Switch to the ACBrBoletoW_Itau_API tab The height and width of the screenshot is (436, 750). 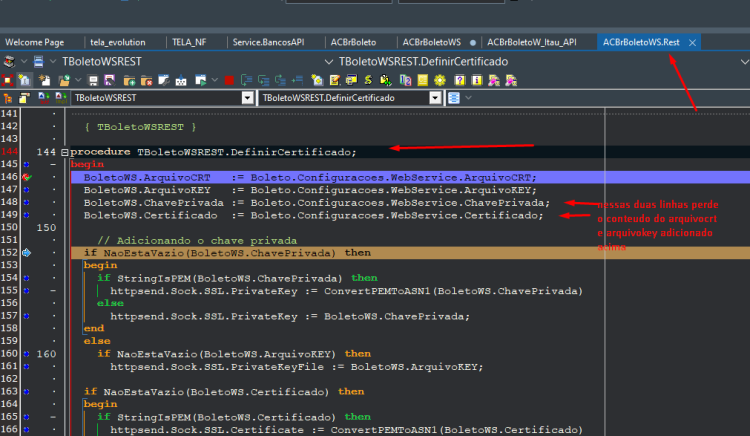pos(531,42)
